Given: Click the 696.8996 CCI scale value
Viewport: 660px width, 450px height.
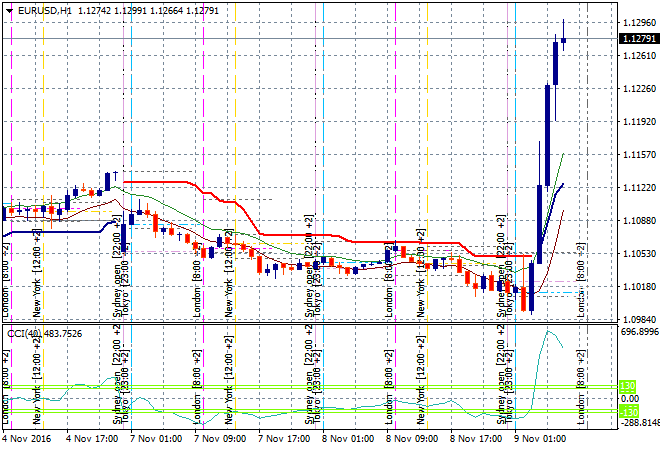Looking at the screenshot, I should (x=638, y=331).
